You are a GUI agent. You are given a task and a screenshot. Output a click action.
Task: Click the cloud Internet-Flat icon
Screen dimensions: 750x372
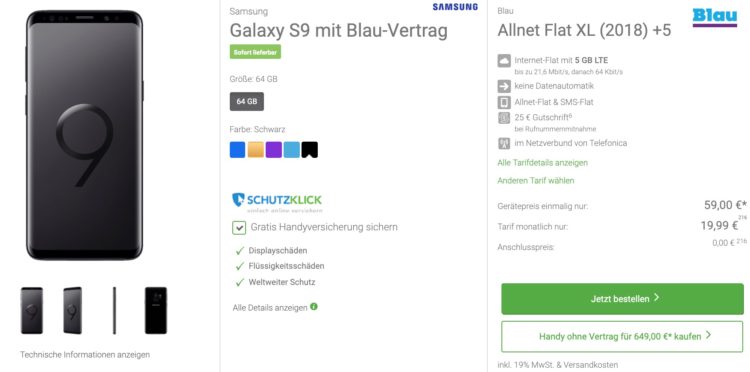pyautogui.click(x=504, y=61)
